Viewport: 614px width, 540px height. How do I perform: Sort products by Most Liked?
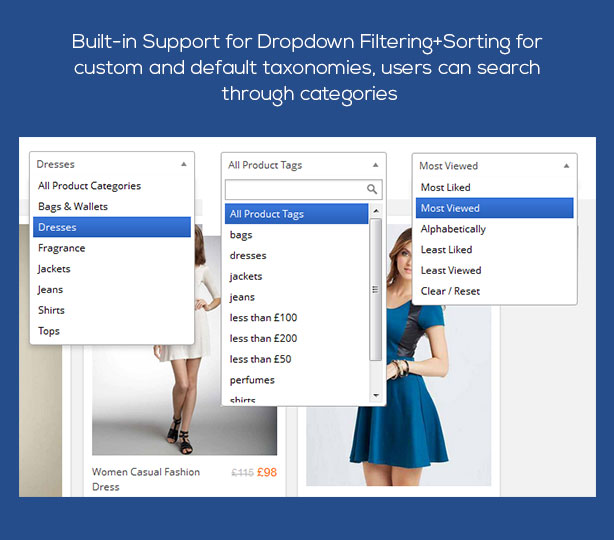[445, 187]
